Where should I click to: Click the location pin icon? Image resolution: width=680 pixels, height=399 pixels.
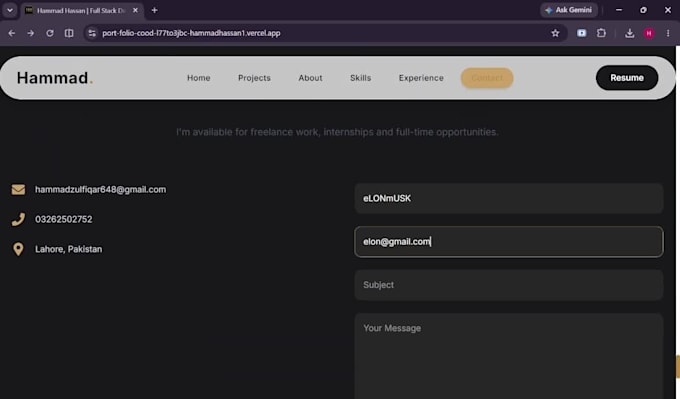click(x=18, y=249)
